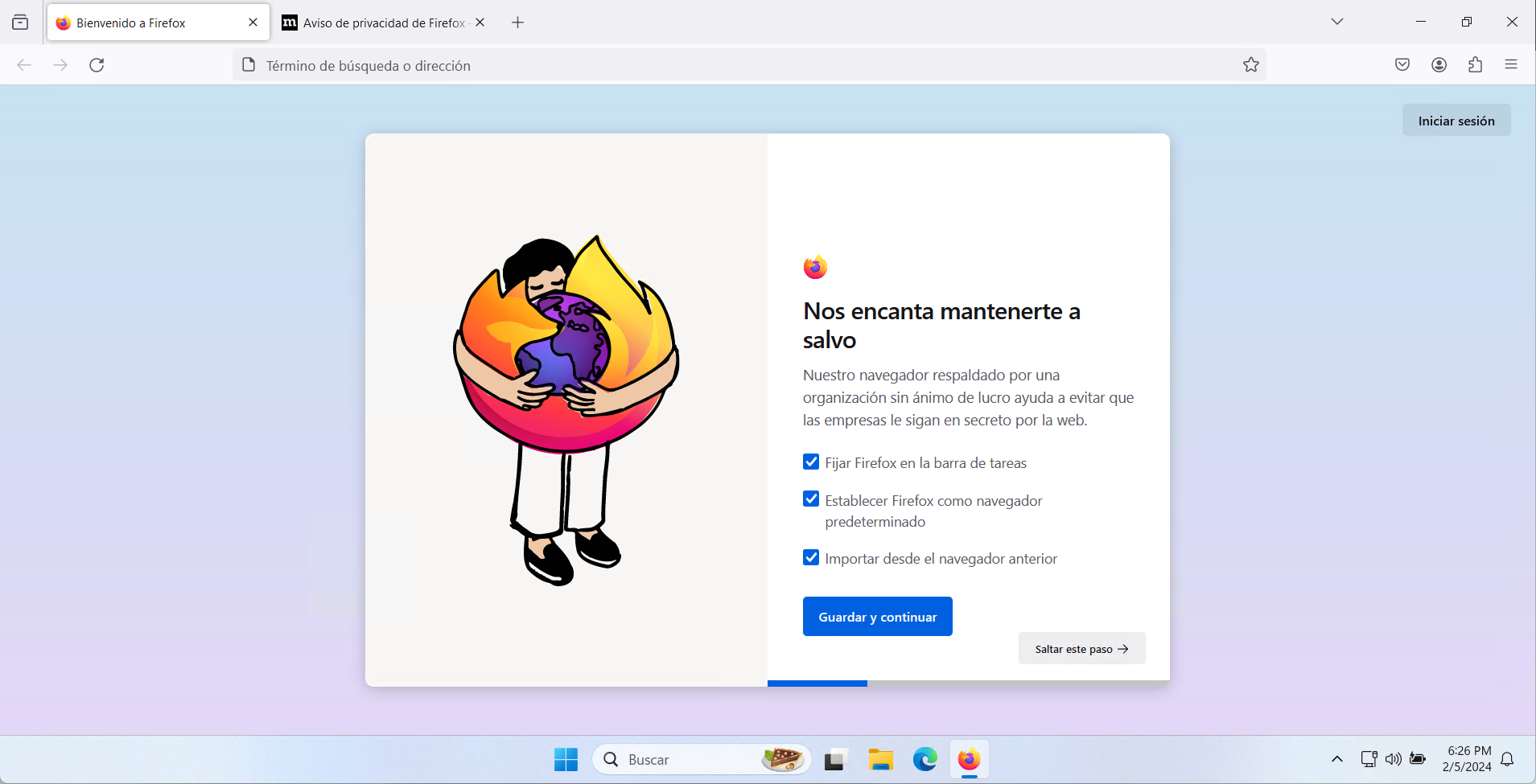Focus the search or address bar
The height and width of the screenshot is (784, 1536).
click(748, 65)
